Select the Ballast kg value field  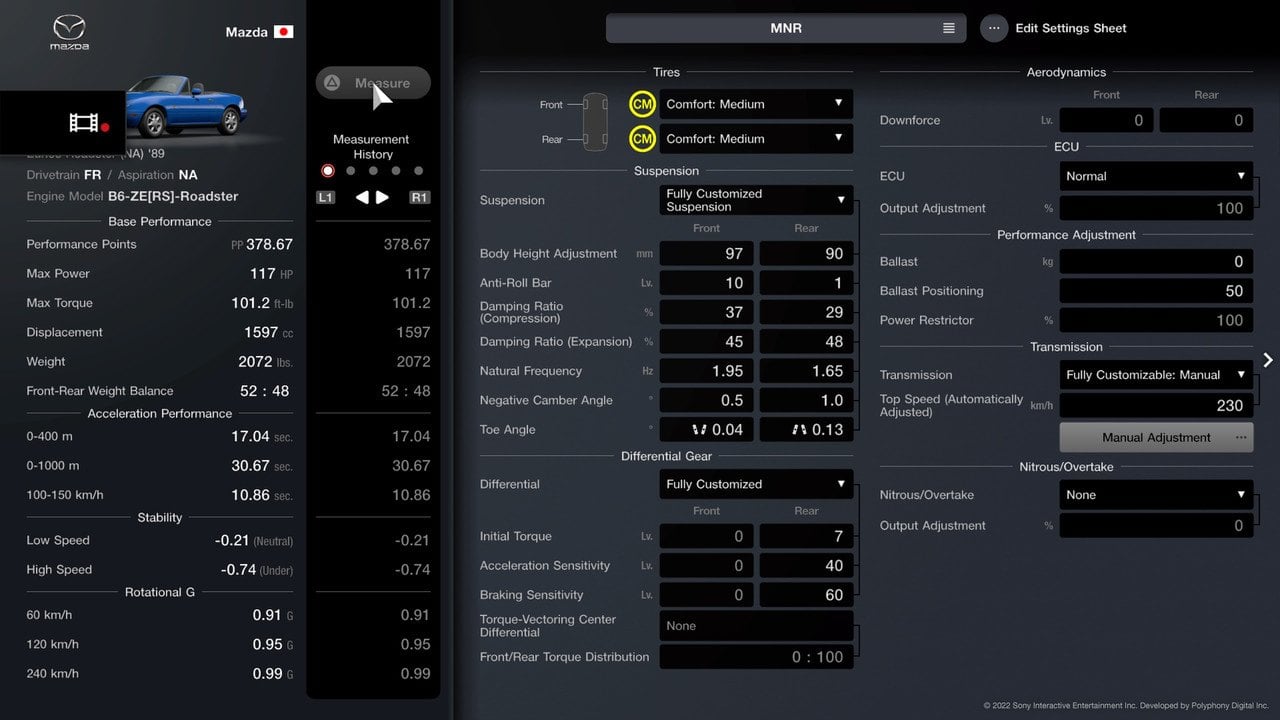[1156, 261]
